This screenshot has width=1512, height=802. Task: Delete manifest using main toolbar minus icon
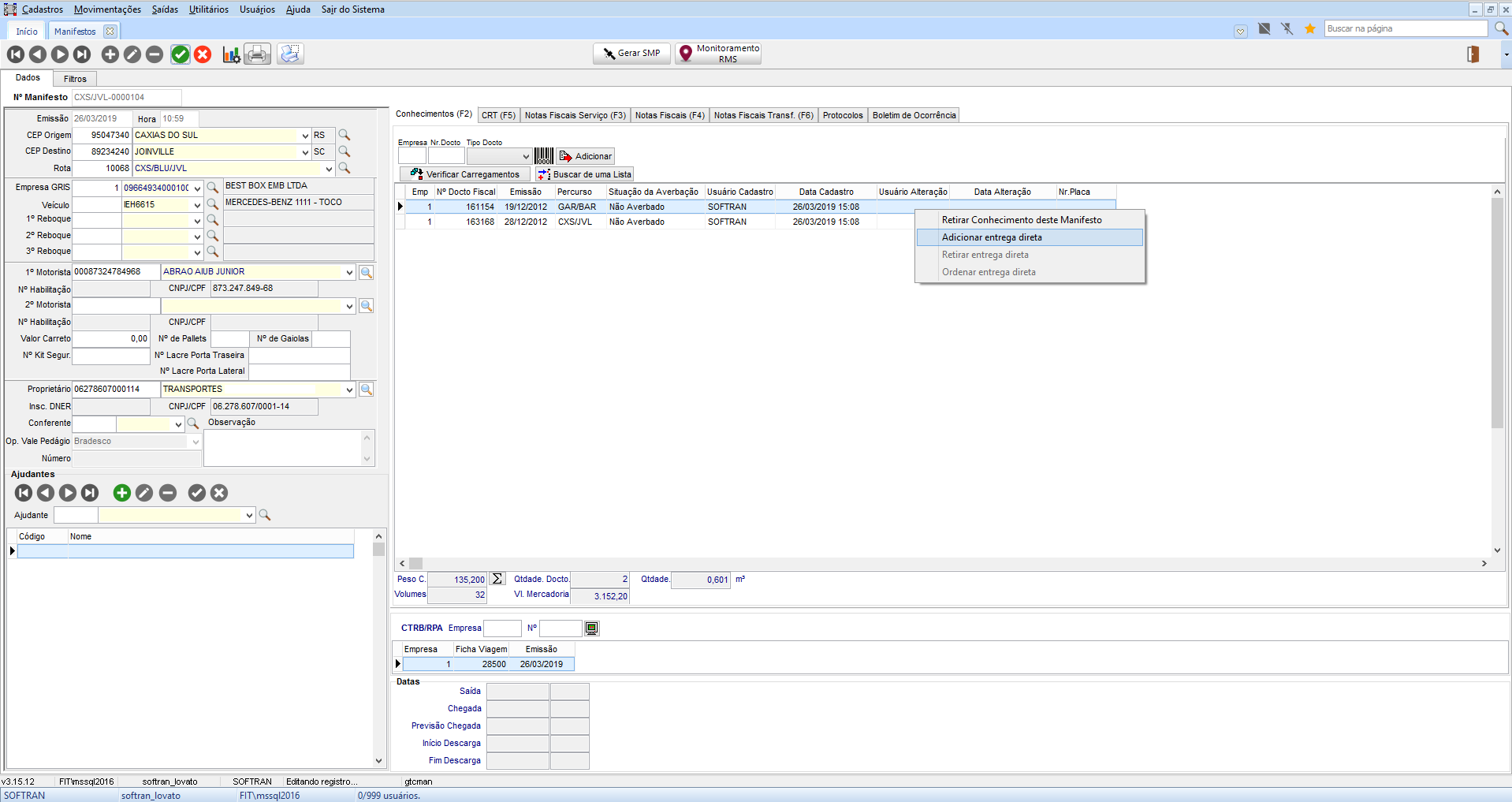pyautogui.click(x=155, y=54)
